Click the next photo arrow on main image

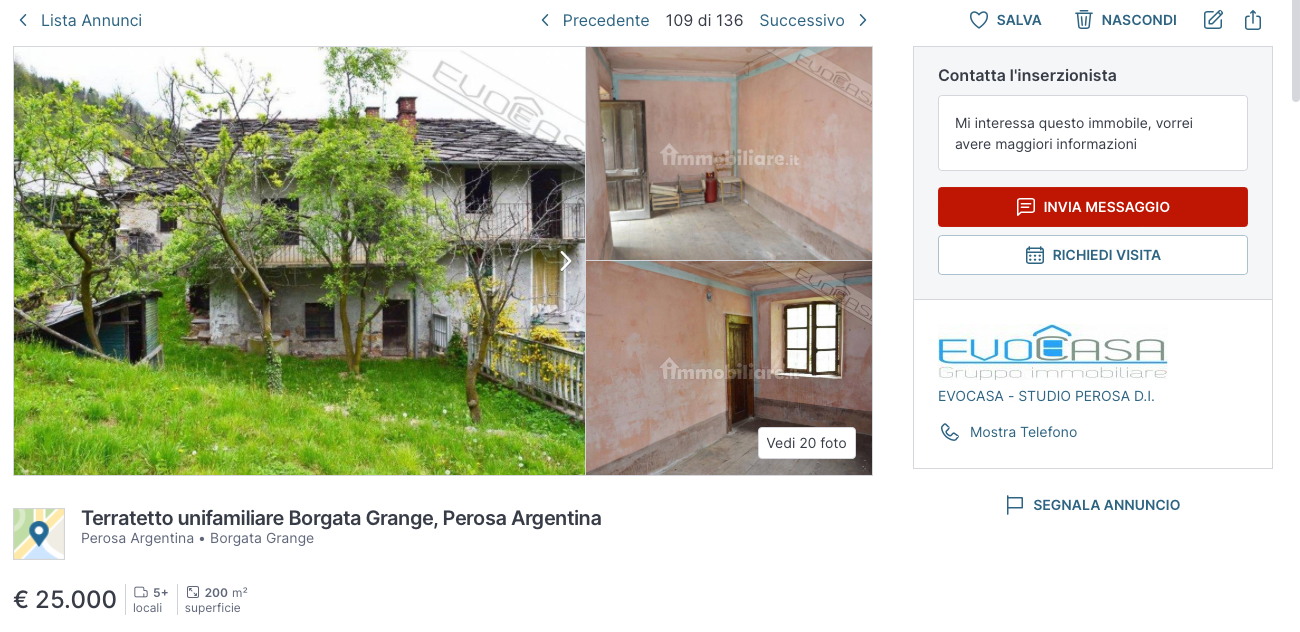coord(566,261)
